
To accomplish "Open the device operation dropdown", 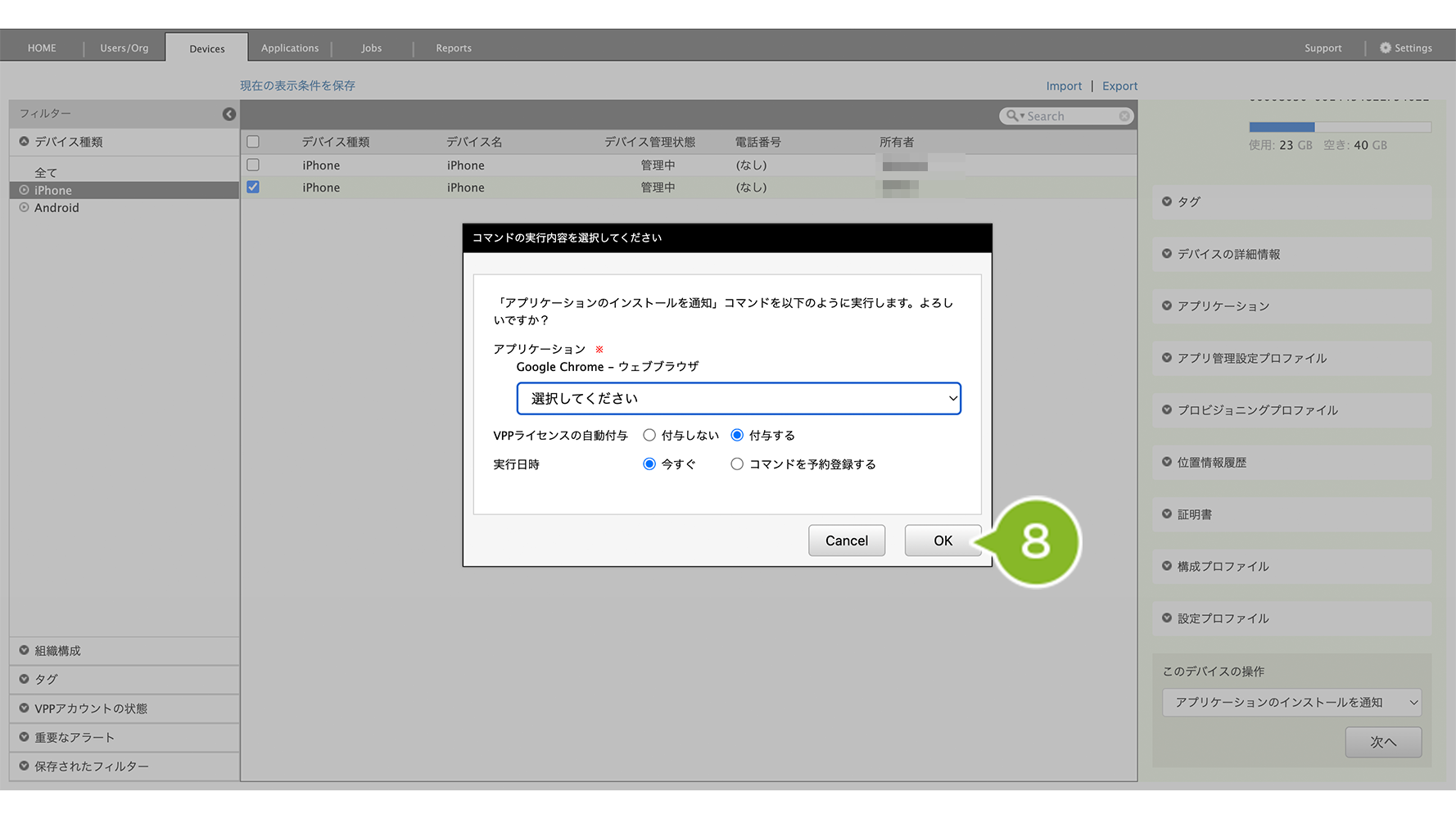I will 1291,703.
